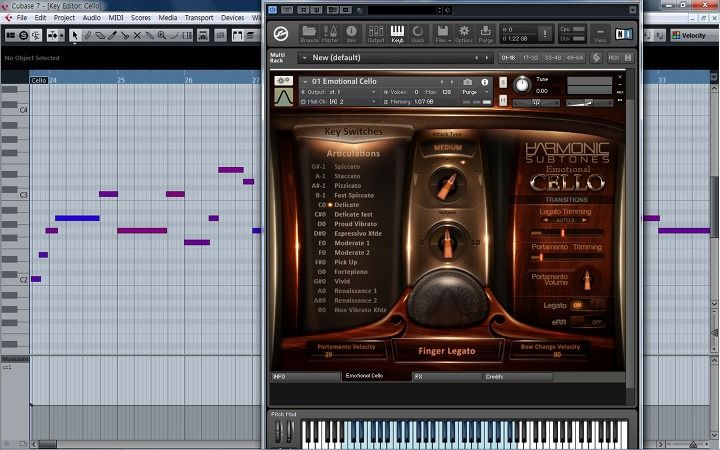Select the Line tool in Cubase toolbar
The image size is (720, 450).
click(x=174, y=35)
